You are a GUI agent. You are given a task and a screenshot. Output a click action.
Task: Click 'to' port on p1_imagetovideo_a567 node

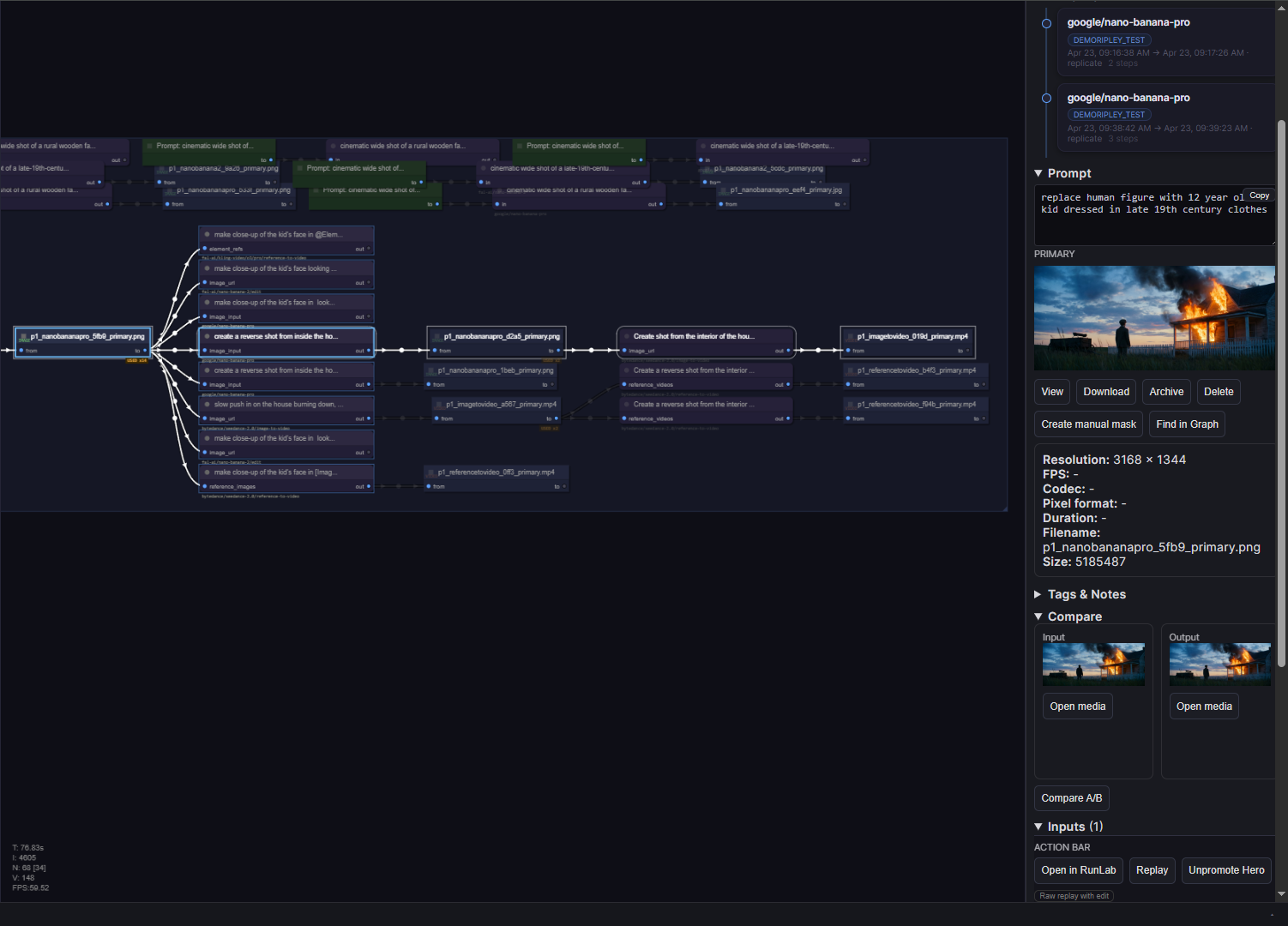point(557,418)
